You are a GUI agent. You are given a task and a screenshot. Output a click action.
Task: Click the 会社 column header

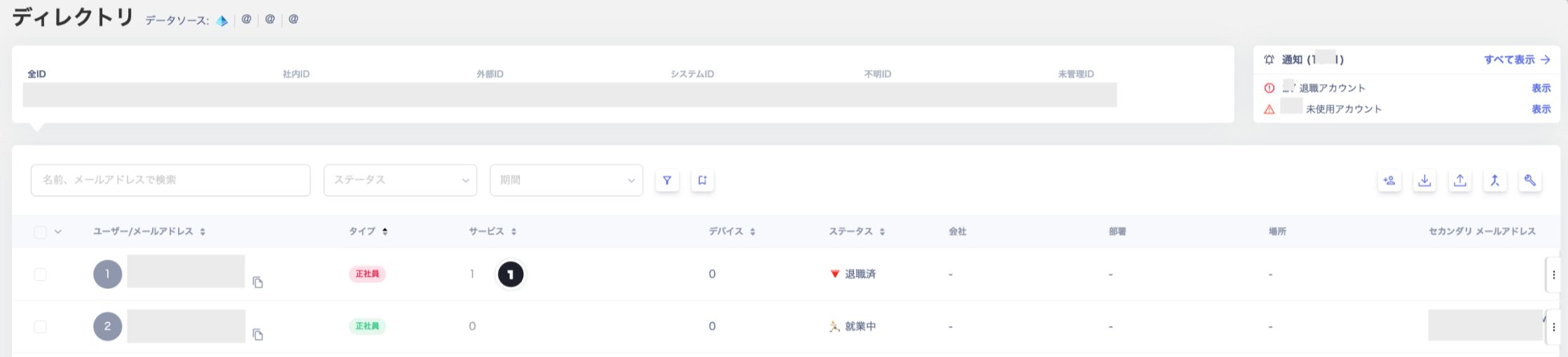(958, 232)
